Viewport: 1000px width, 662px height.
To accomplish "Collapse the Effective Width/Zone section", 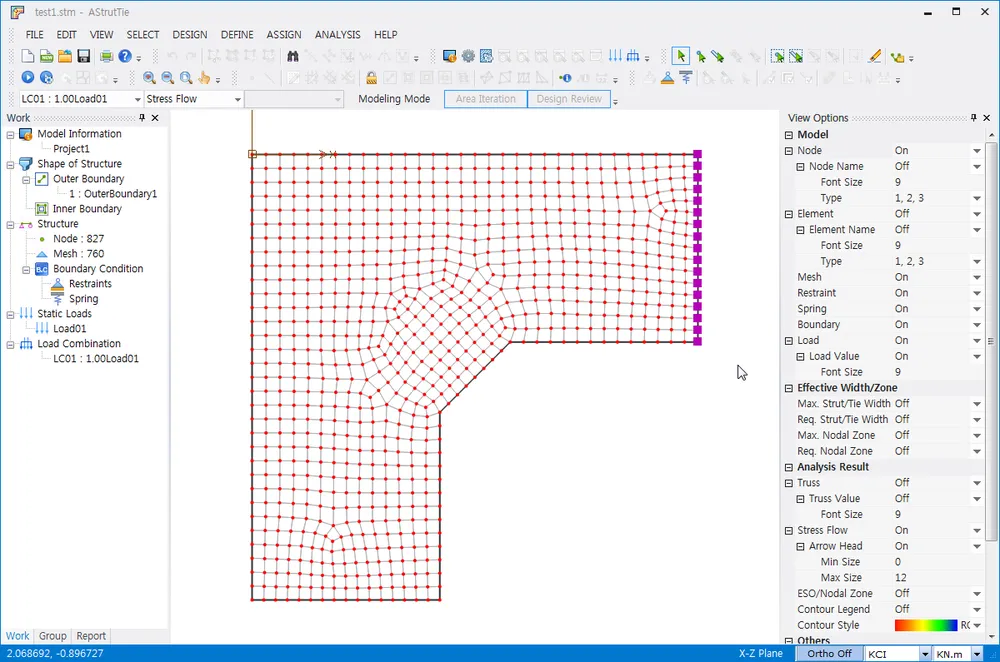I will tap(789, 388).
